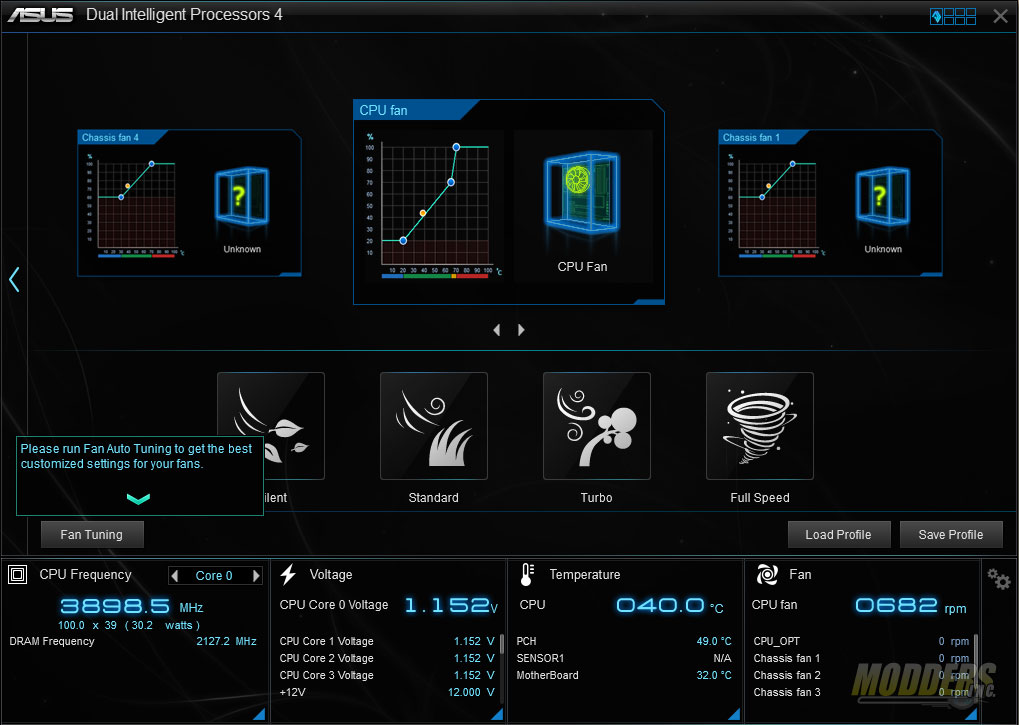Image resolution: width=1019 pixels, height=725 pixels.
Task: Open the Chassis fan 1 curve graph
Action: 777,205
